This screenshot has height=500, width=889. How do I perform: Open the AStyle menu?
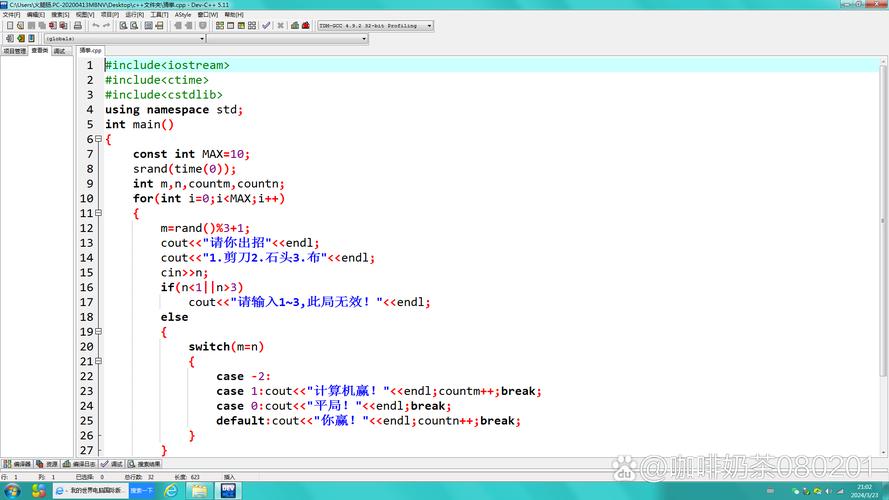coord(183,15)
